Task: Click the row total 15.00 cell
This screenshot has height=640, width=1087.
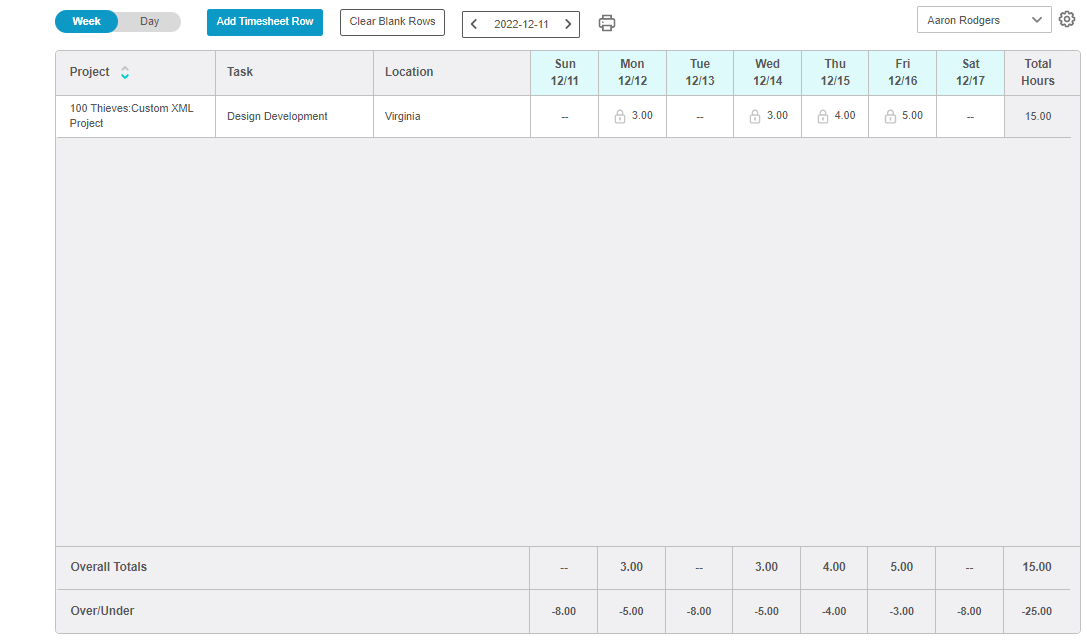Action: [1038, 116]
